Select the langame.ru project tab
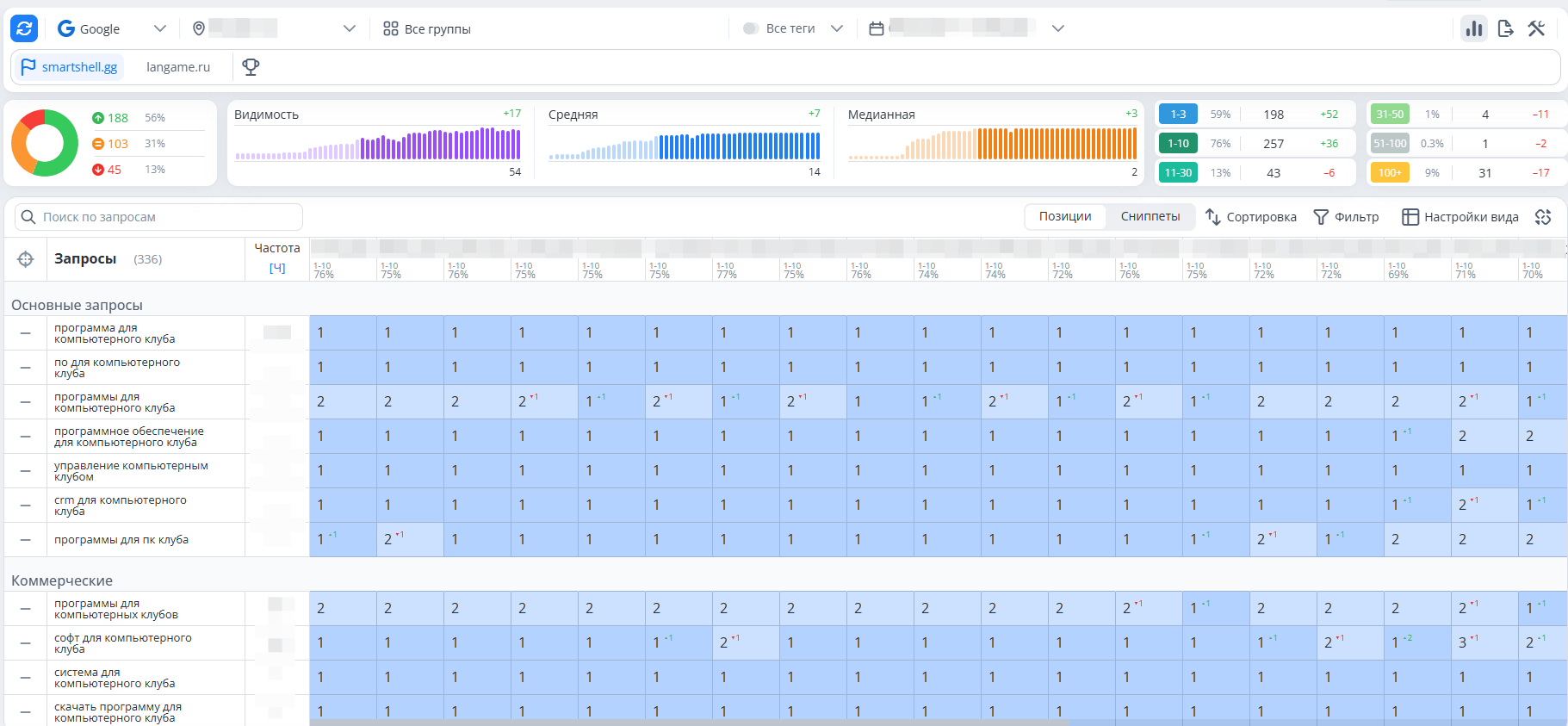 tap(178, 67)
